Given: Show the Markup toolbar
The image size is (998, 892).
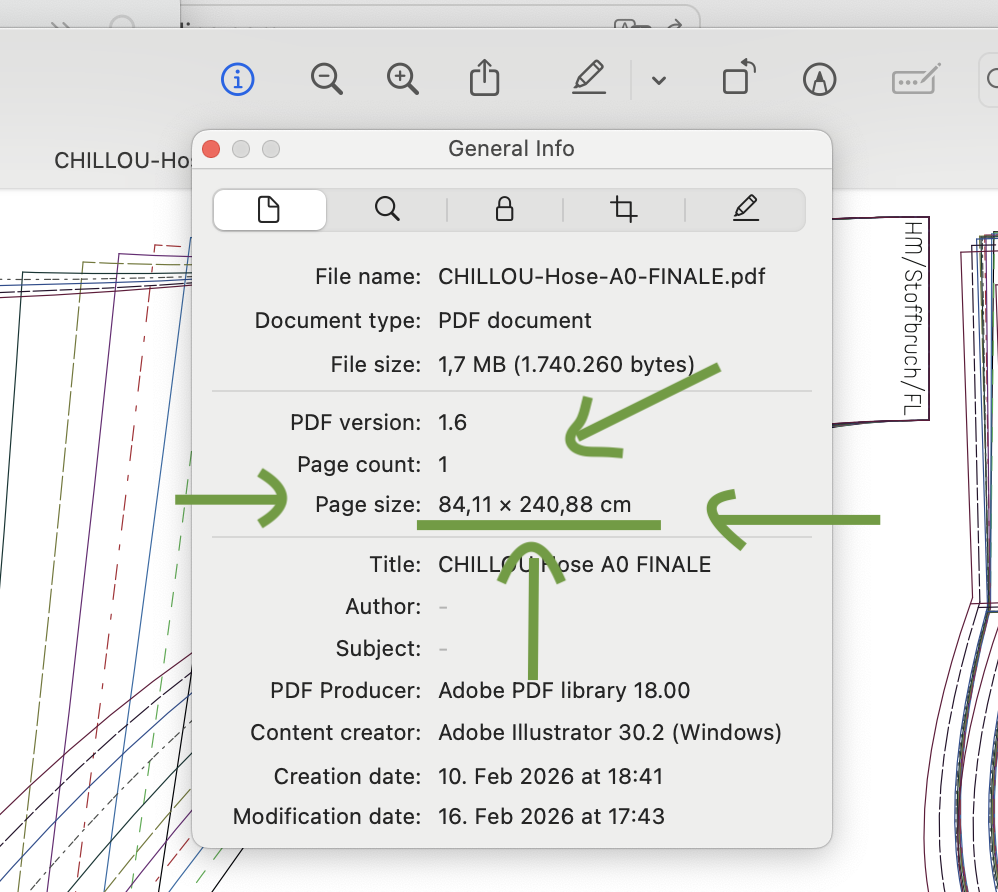Looking at the screenshot, I should point(820,79).
